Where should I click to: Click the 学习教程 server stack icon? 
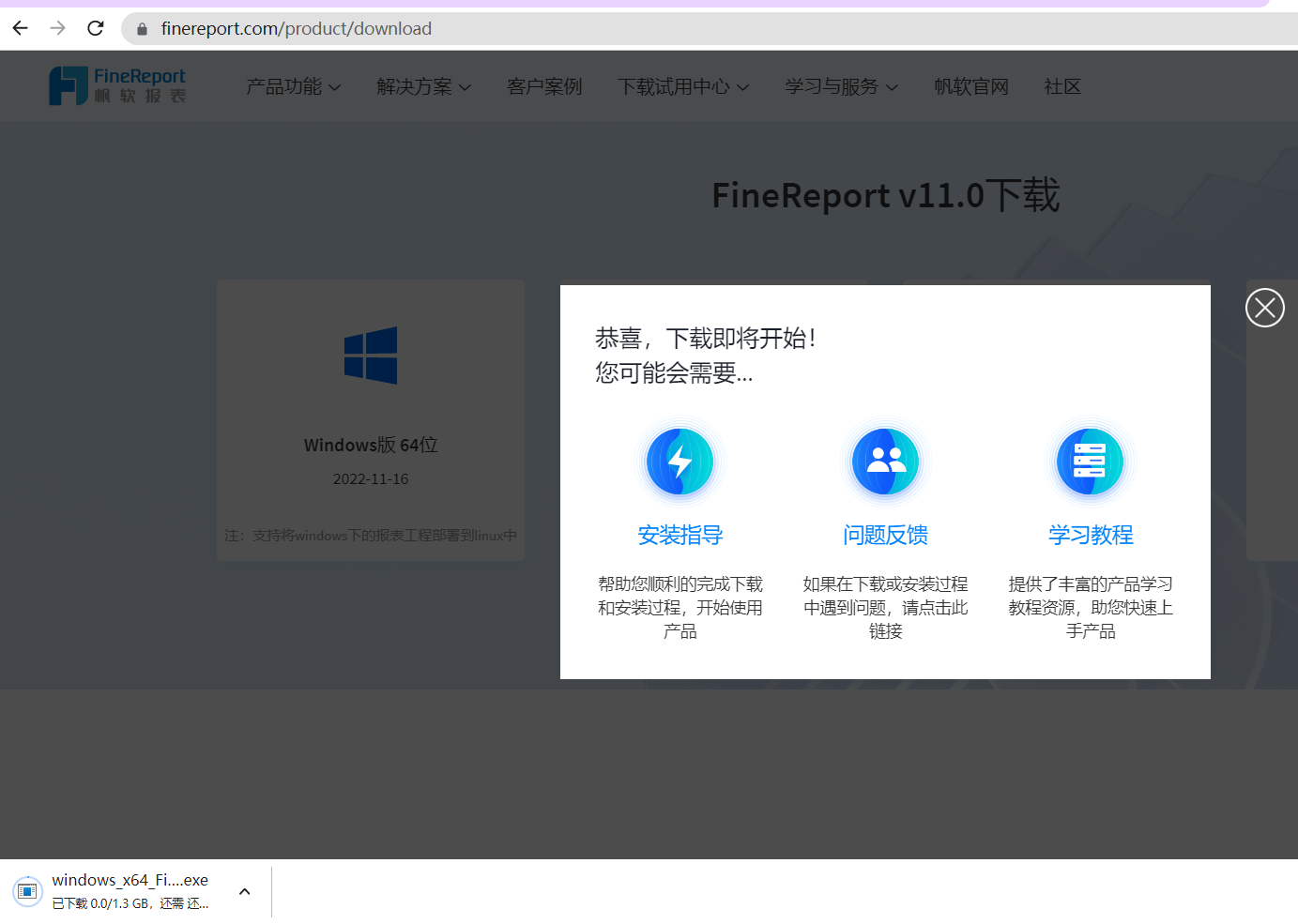(1090, 461)
